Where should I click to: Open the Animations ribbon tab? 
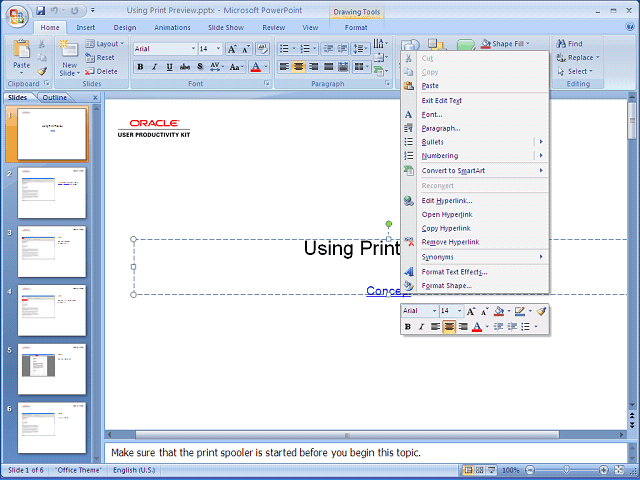[172, 27]
